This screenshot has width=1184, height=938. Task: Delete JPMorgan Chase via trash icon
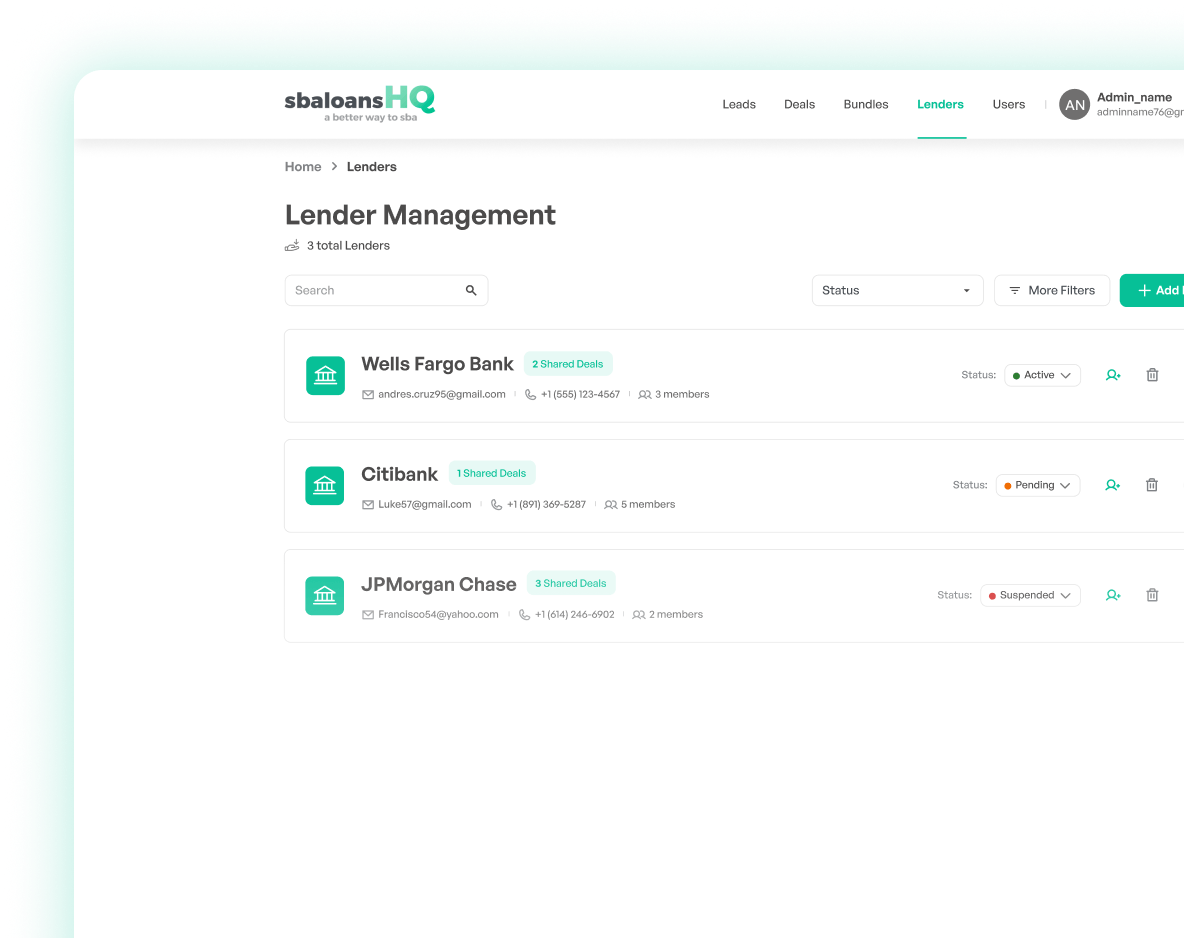click(x=1152, y=595)
